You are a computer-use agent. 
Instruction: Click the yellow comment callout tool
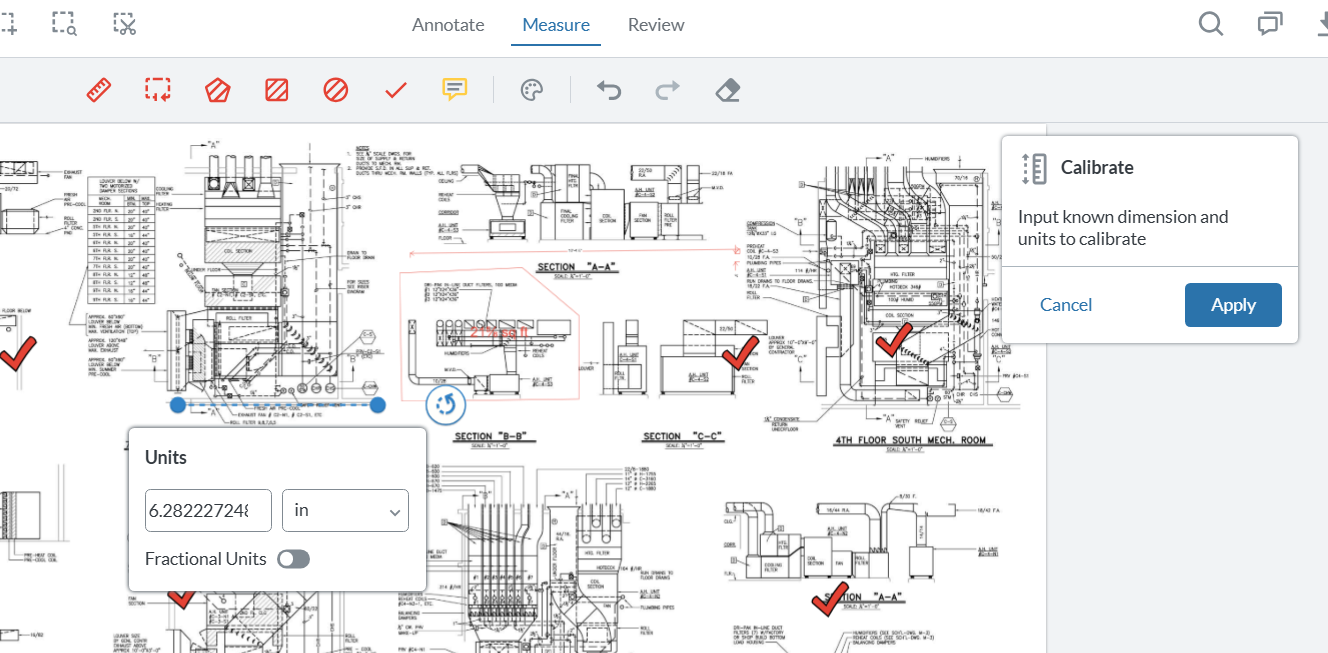[455, 90]
